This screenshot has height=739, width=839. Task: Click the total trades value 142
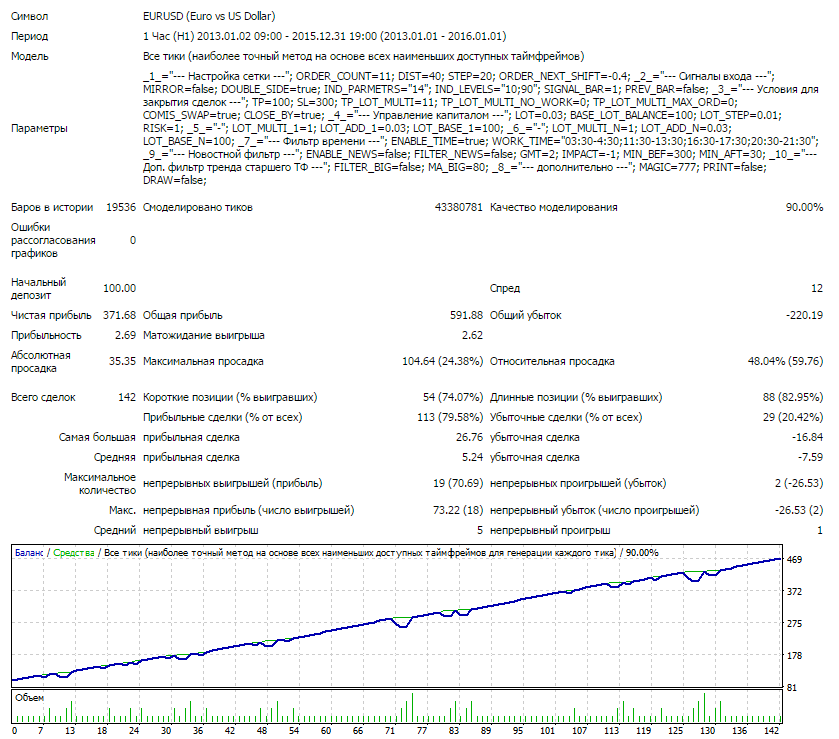point(127,397)
